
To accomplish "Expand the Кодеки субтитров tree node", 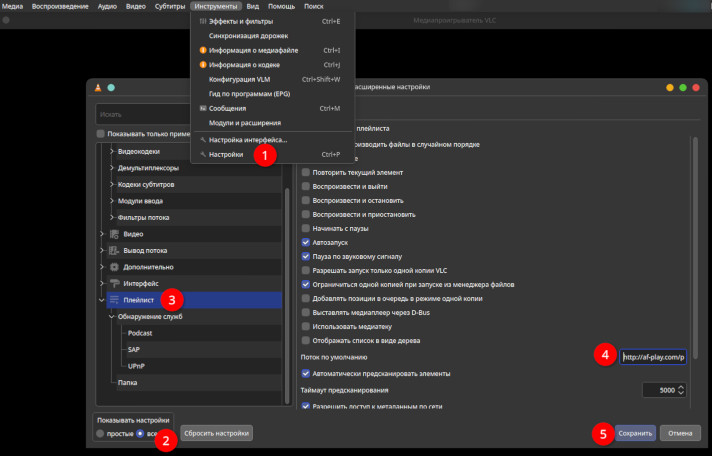I will (x=110, y=184).
